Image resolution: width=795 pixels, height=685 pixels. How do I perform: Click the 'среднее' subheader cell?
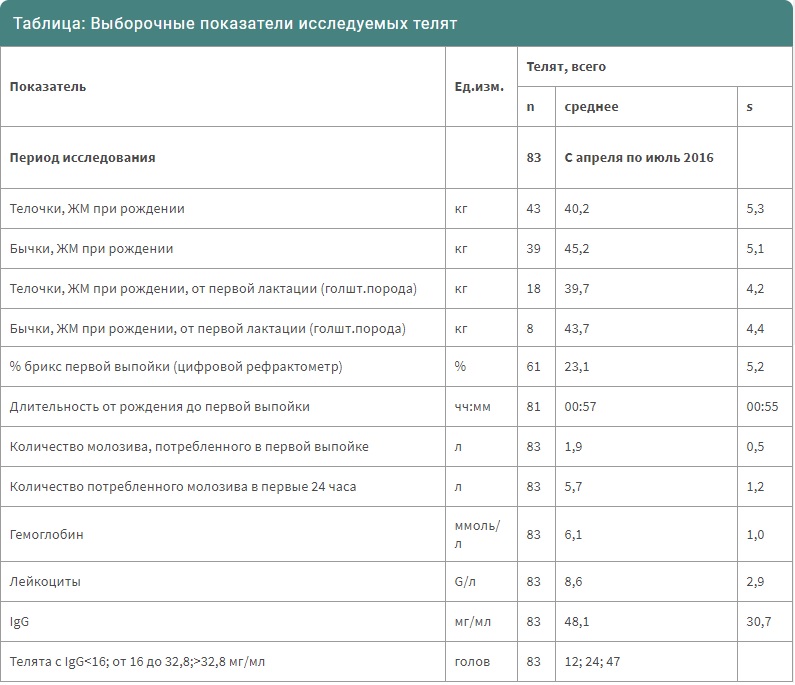point(591,107)
